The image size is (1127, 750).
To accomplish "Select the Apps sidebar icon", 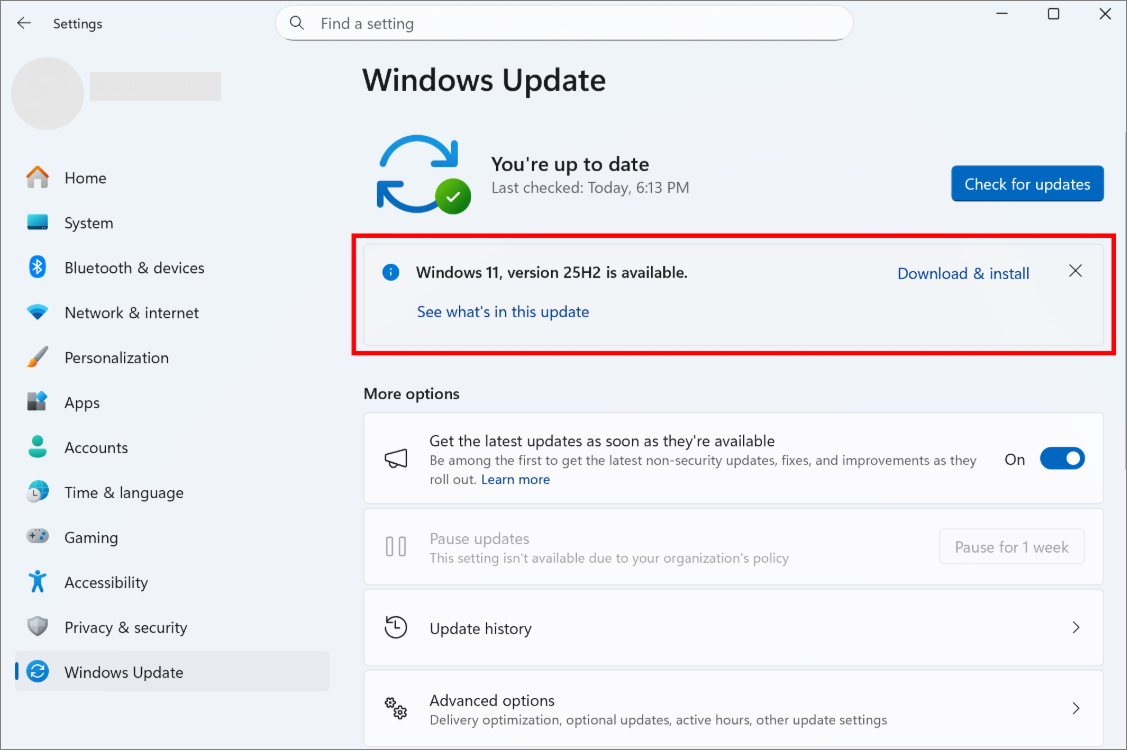I will tap(37, 402).
